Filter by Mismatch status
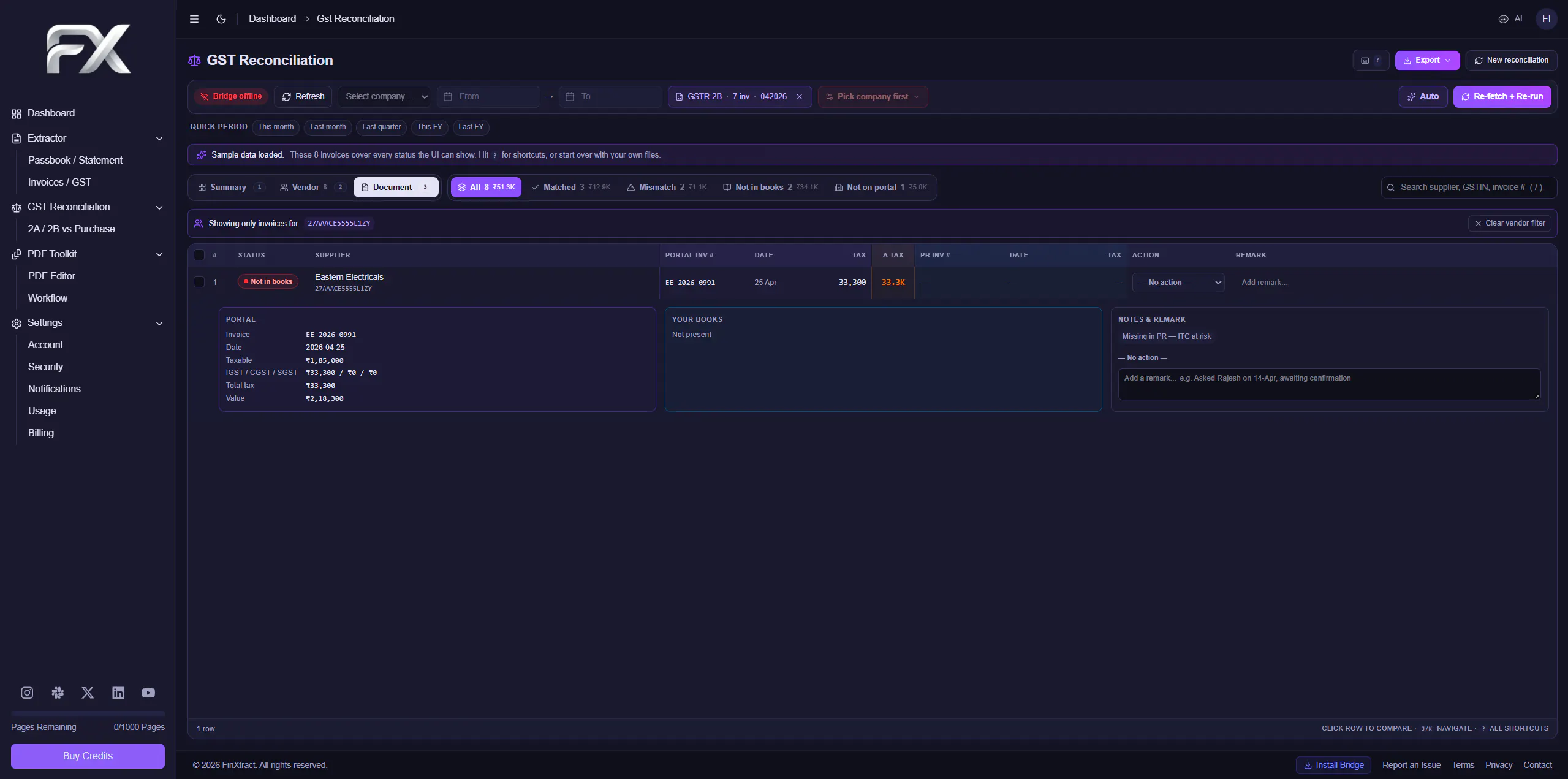Image resolution: width=1568 pixels, height=779 pixels. click(x=667, y=188)
